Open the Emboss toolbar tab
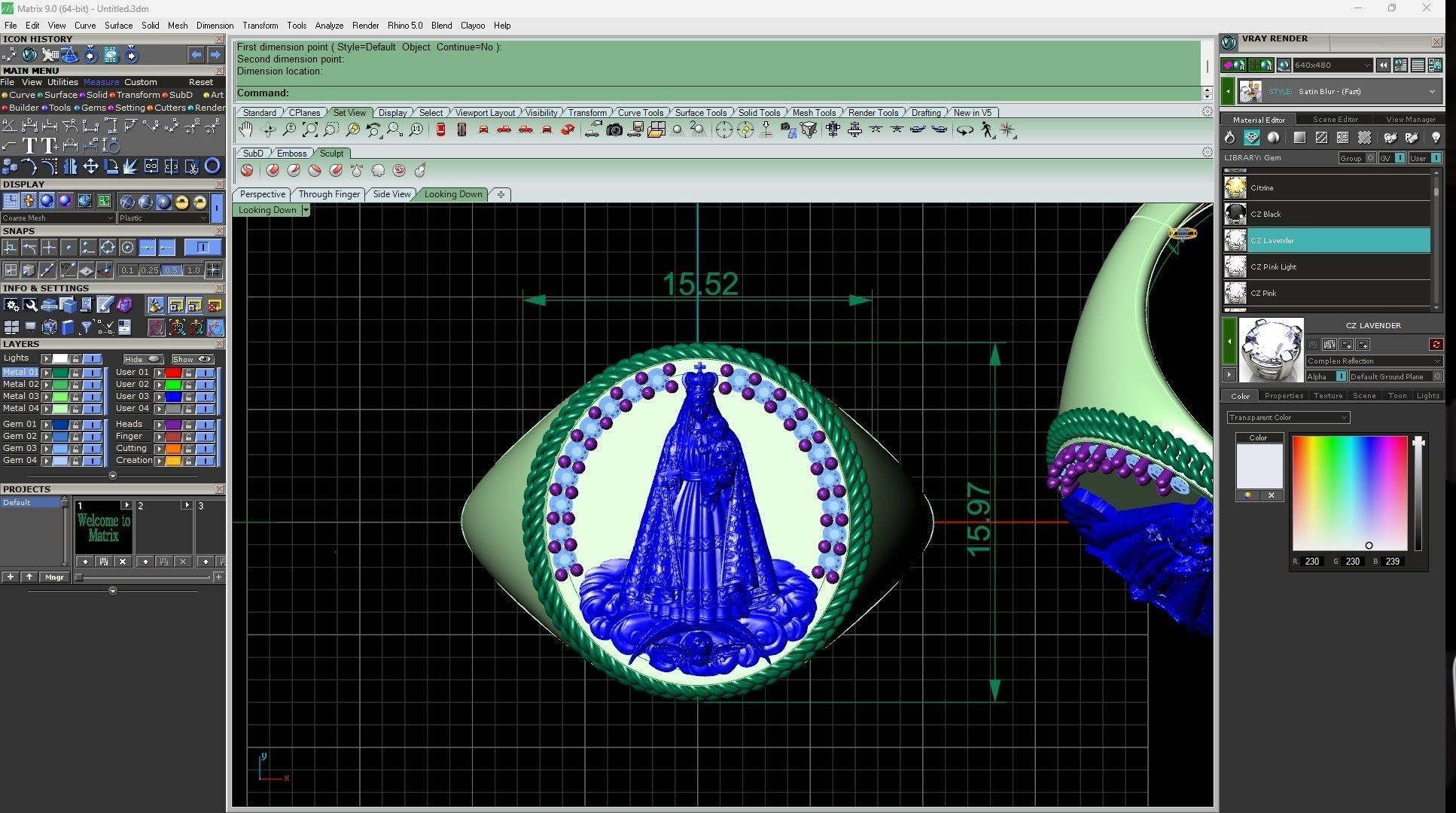 pos(291,154)
